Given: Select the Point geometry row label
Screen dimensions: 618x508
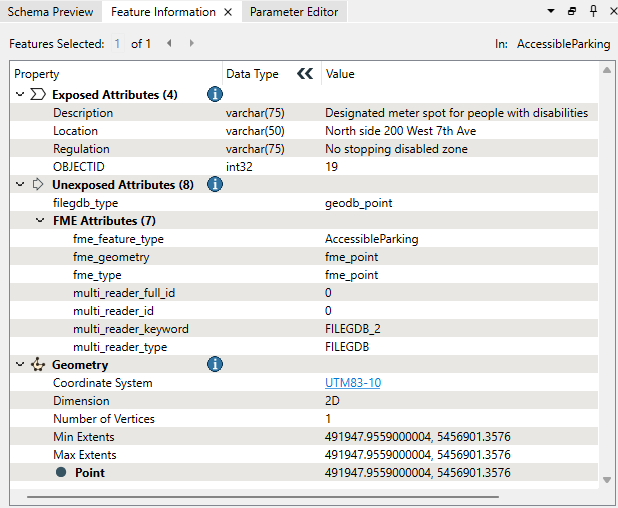Looking at the screenshot, I should click(90, 473).
